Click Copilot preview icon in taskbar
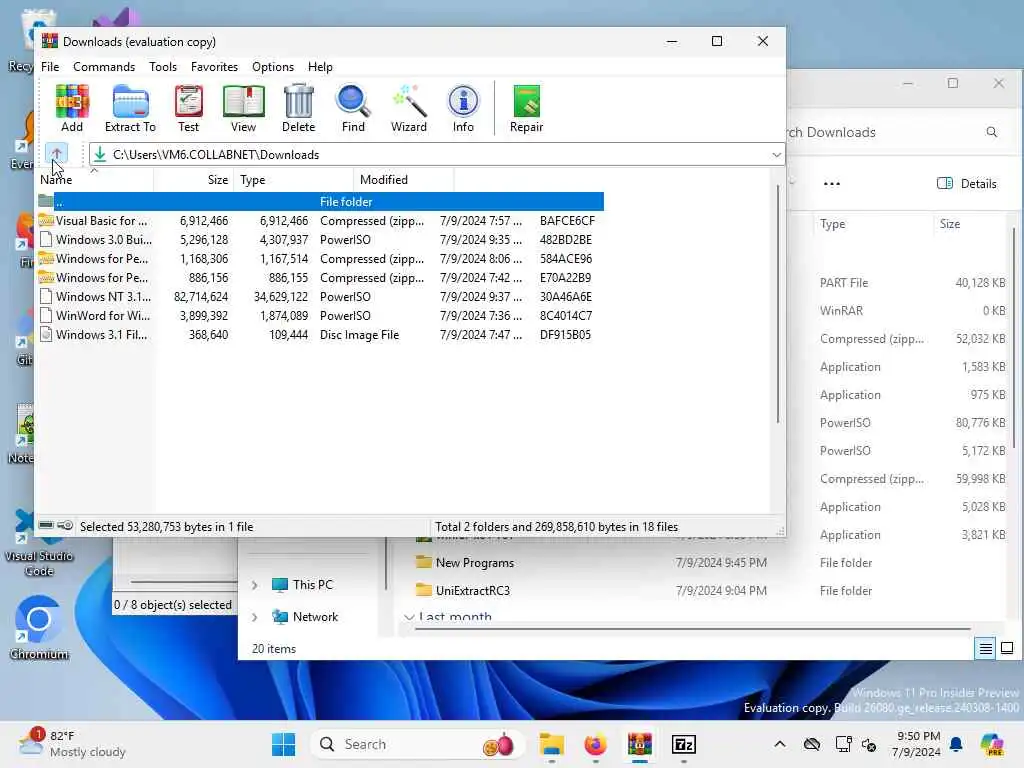Viewport: 1024px width, 768px height. click(991, 744)
